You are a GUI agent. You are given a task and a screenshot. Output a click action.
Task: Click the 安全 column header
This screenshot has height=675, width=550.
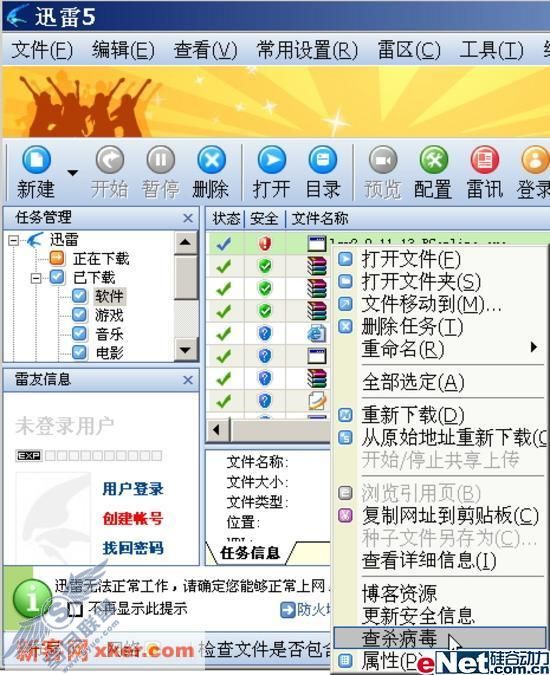pos(265,219)
